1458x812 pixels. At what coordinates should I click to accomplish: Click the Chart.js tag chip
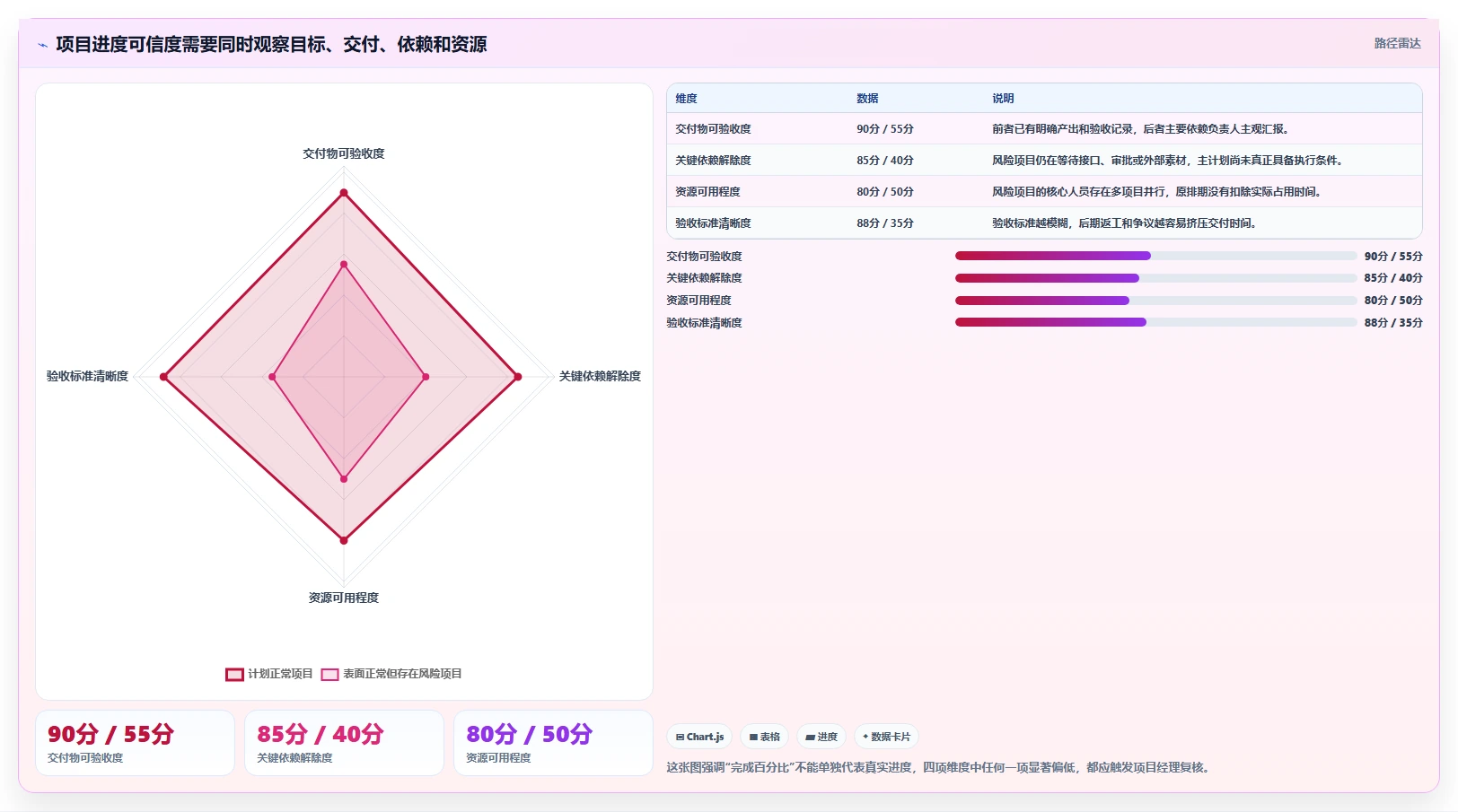point(699,737)
